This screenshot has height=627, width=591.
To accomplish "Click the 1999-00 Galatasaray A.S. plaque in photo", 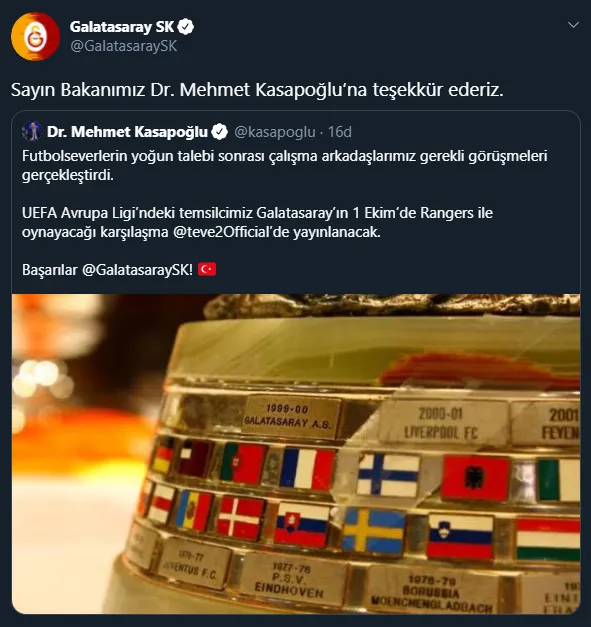I will 289,417.
